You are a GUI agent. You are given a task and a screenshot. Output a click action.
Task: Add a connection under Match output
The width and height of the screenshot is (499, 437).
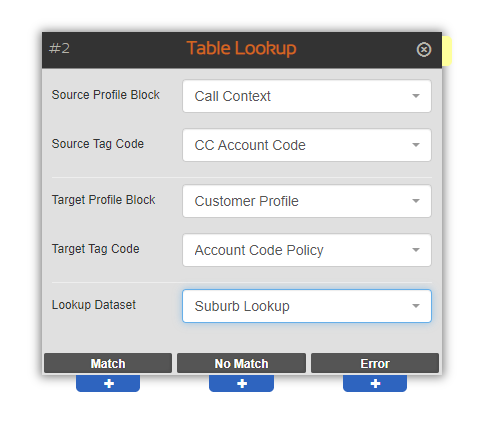tap(108, 383)
